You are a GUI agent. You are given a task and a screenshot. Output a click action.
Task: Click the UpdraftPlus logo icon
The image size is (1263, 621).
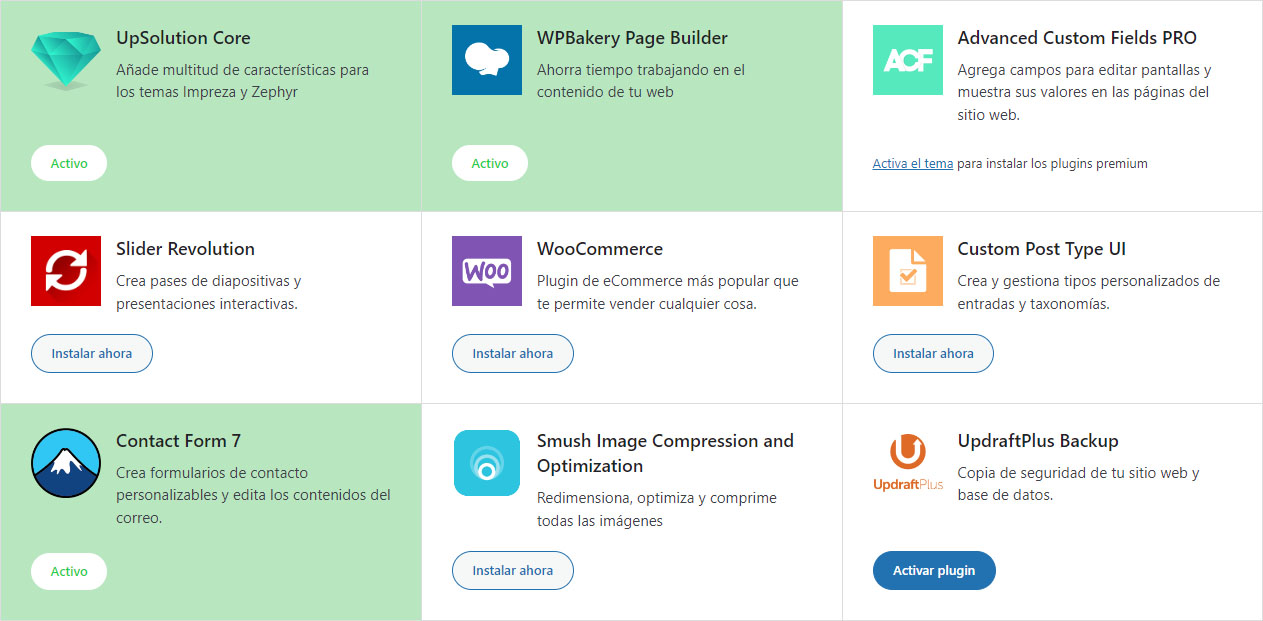908,463
